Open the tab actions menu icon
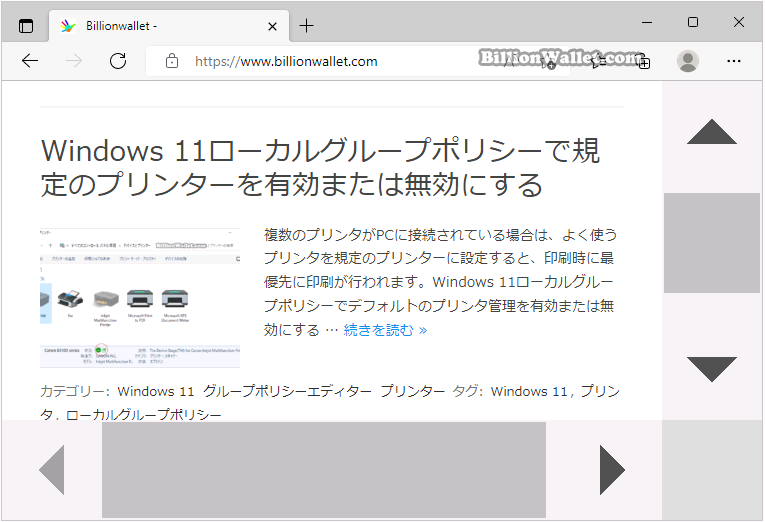Image resolution: width=765 pixels, height=522 pixels. [26, 26]
